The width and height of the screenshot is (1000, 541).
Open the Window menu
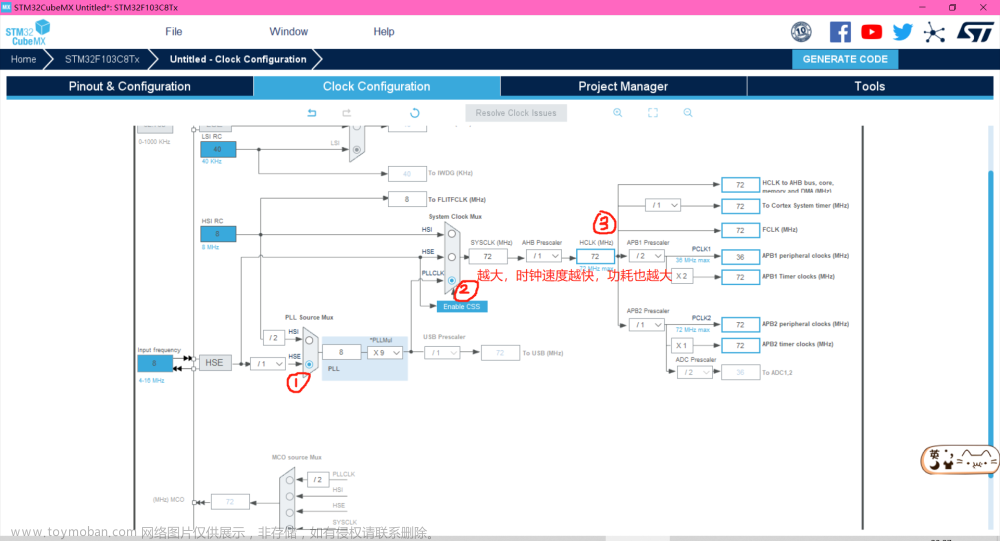coord(288,32)
